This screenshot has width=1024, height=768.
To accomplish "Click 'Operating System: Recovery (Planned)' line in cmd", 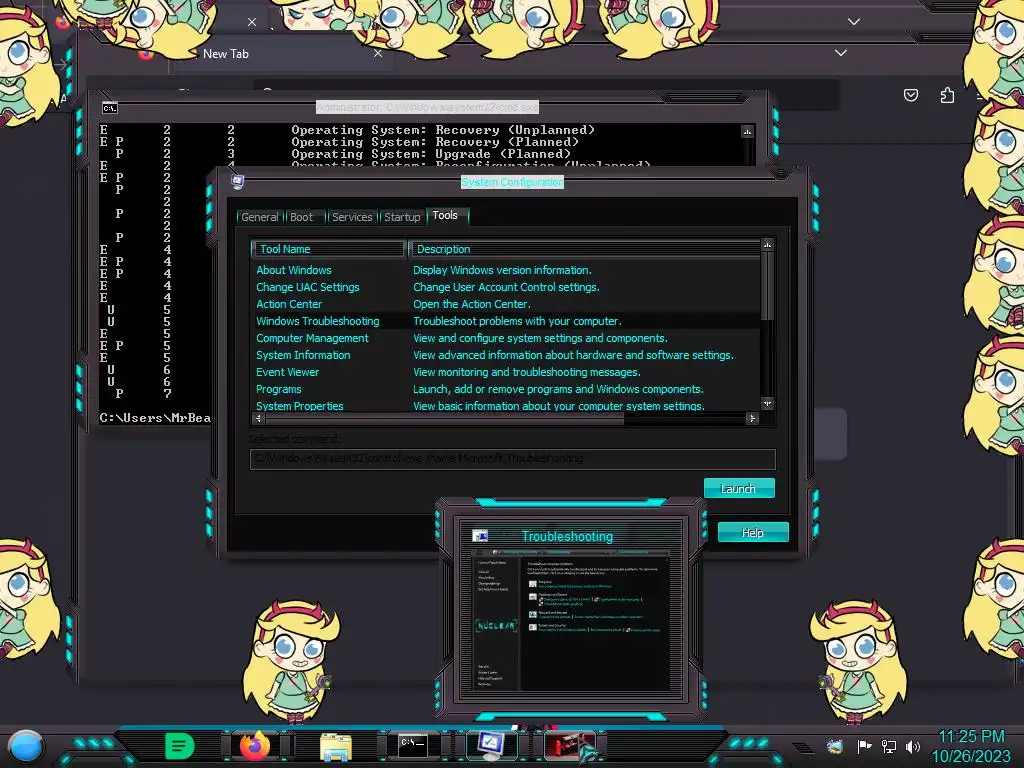I will coord(435,142).
